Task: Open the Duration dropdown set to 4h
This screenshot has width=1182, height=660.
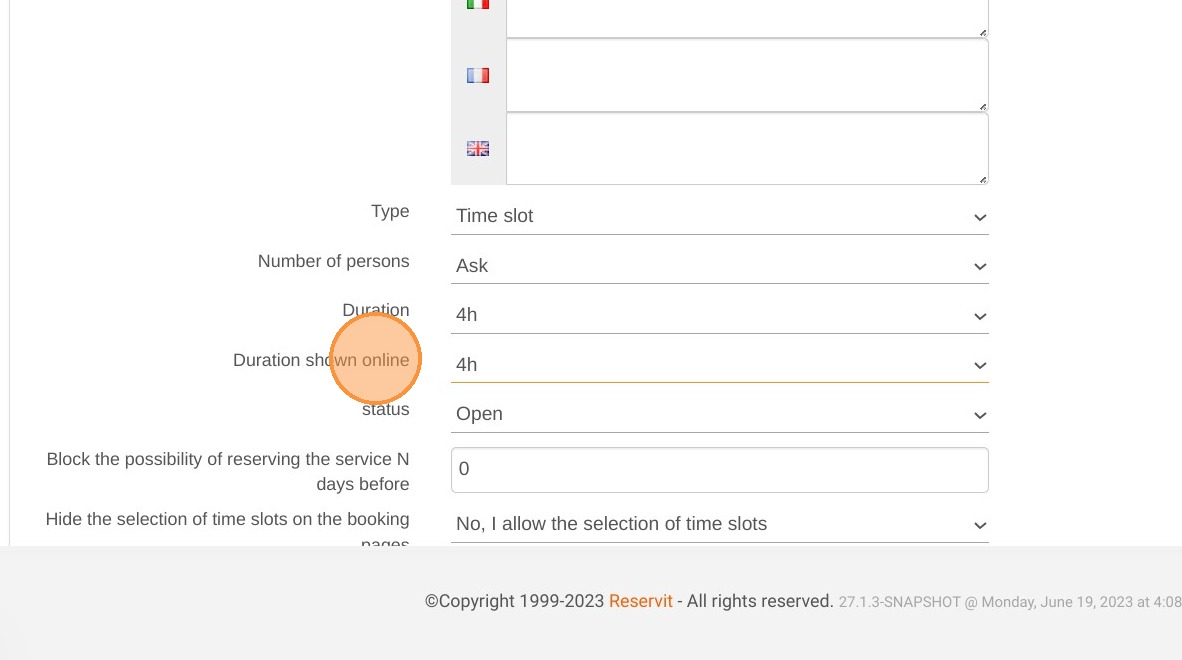Action: tap(719, 316)
